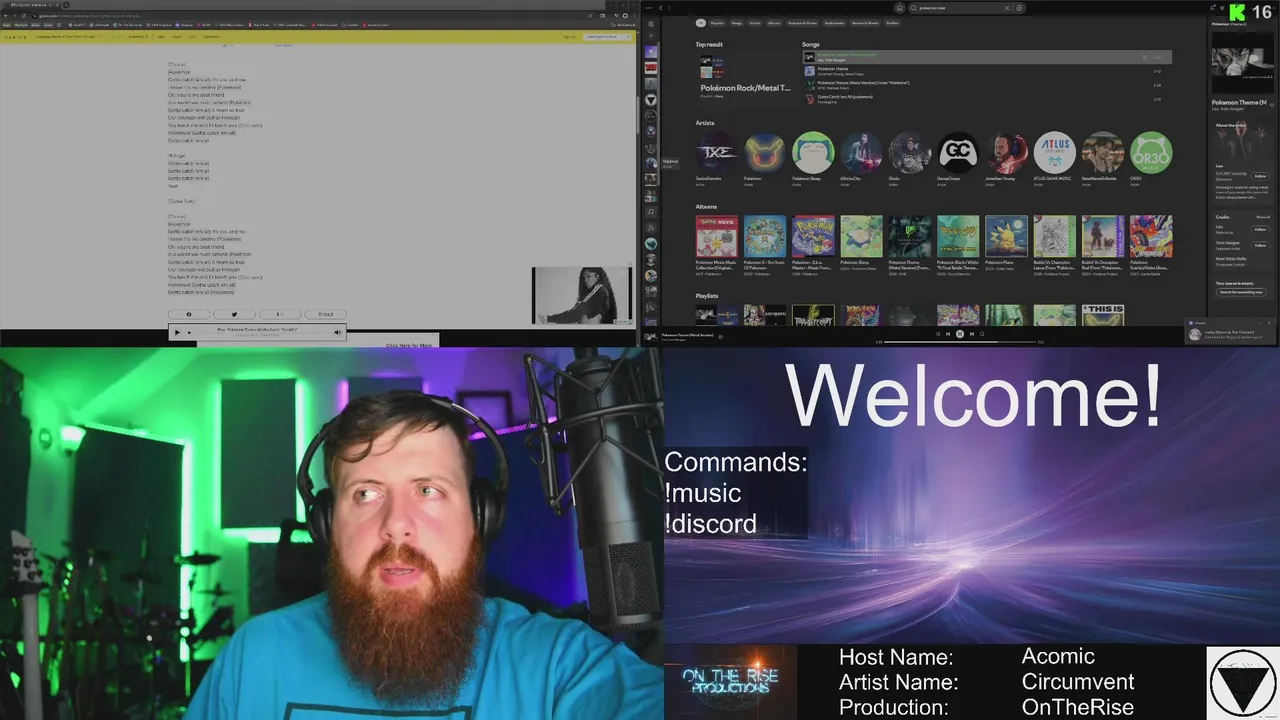Screen dimensions: 1280x720
Task: Switch to Podcasts & Shows filter chip
Action: [803, 23]
